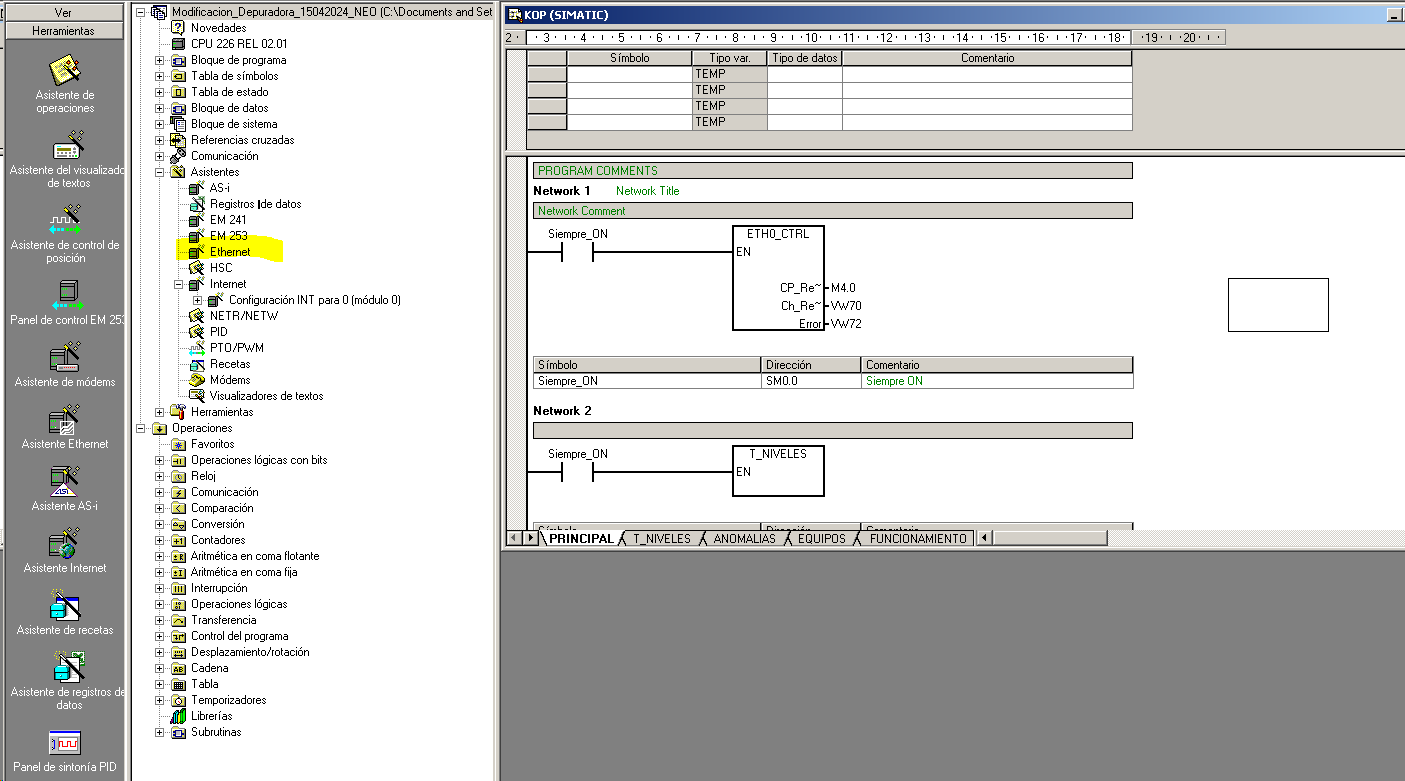The width and height of the screenshot is (1405, 781).
Task: Launch Asistente del visualizador de textos
Action: click(x=65, y=147)
